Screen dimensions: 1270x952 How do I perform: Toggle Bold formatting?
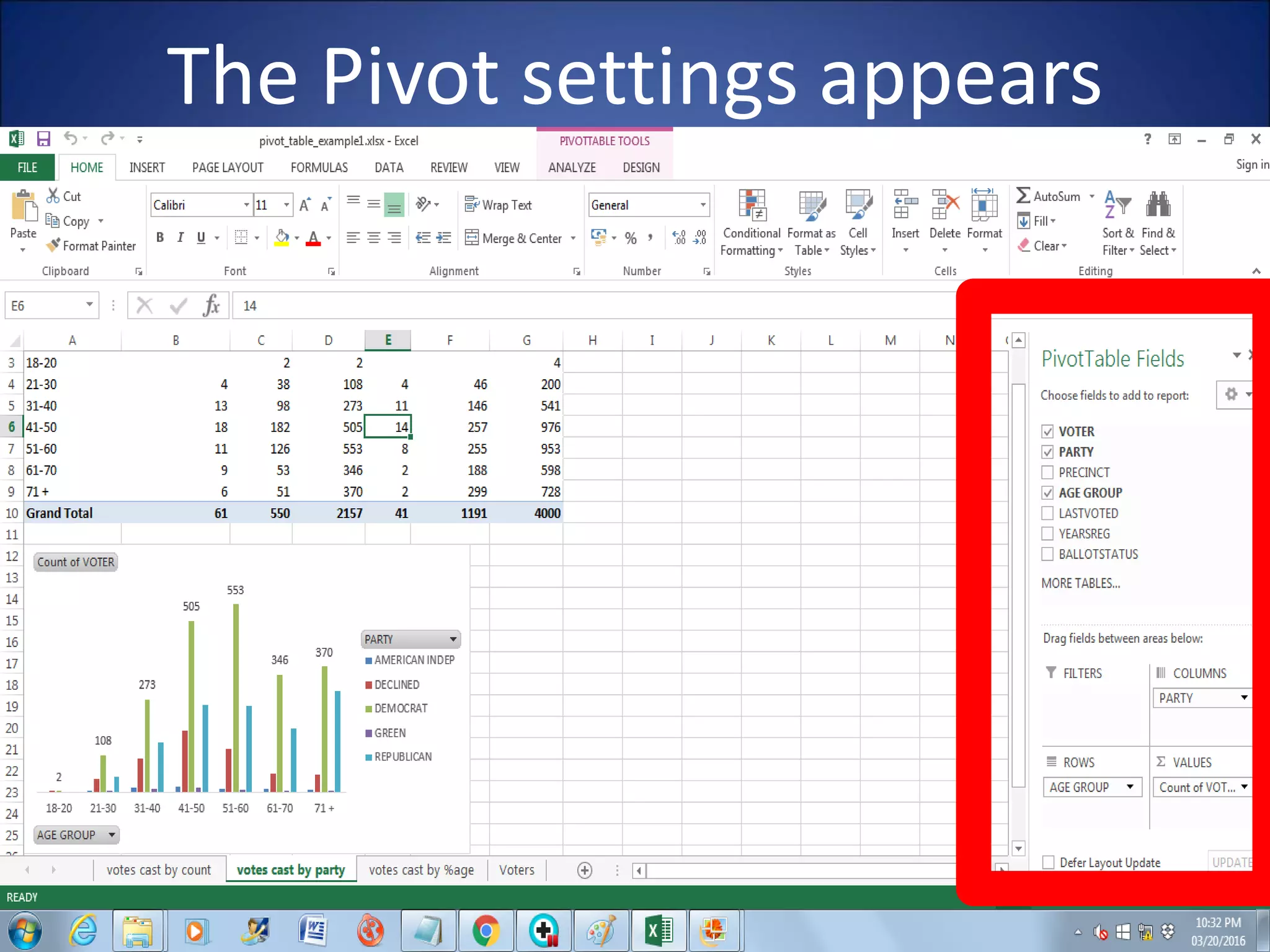point(160,237)
